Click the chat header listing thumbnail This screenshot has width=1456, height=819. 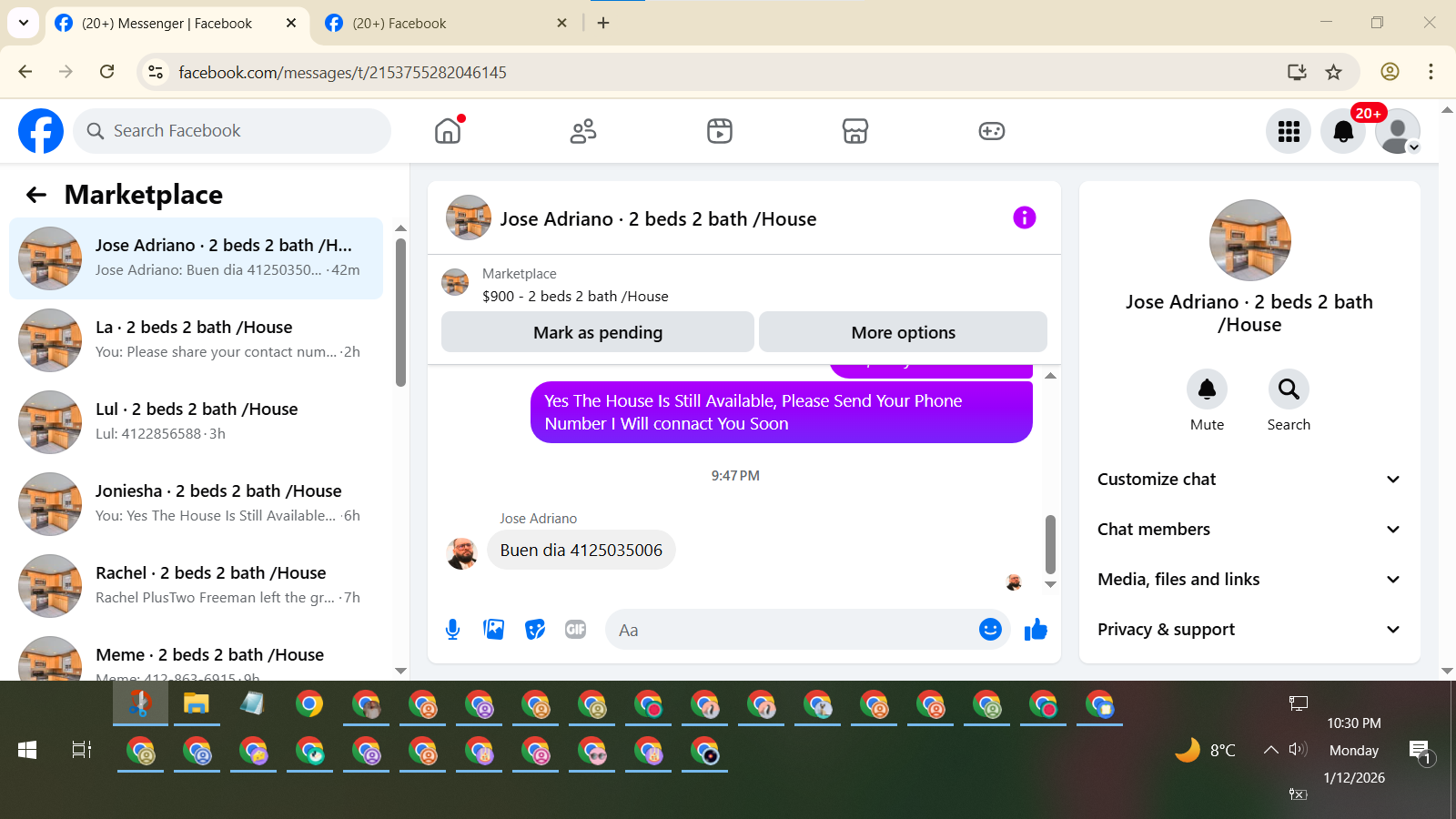click(x=469, y=217)
